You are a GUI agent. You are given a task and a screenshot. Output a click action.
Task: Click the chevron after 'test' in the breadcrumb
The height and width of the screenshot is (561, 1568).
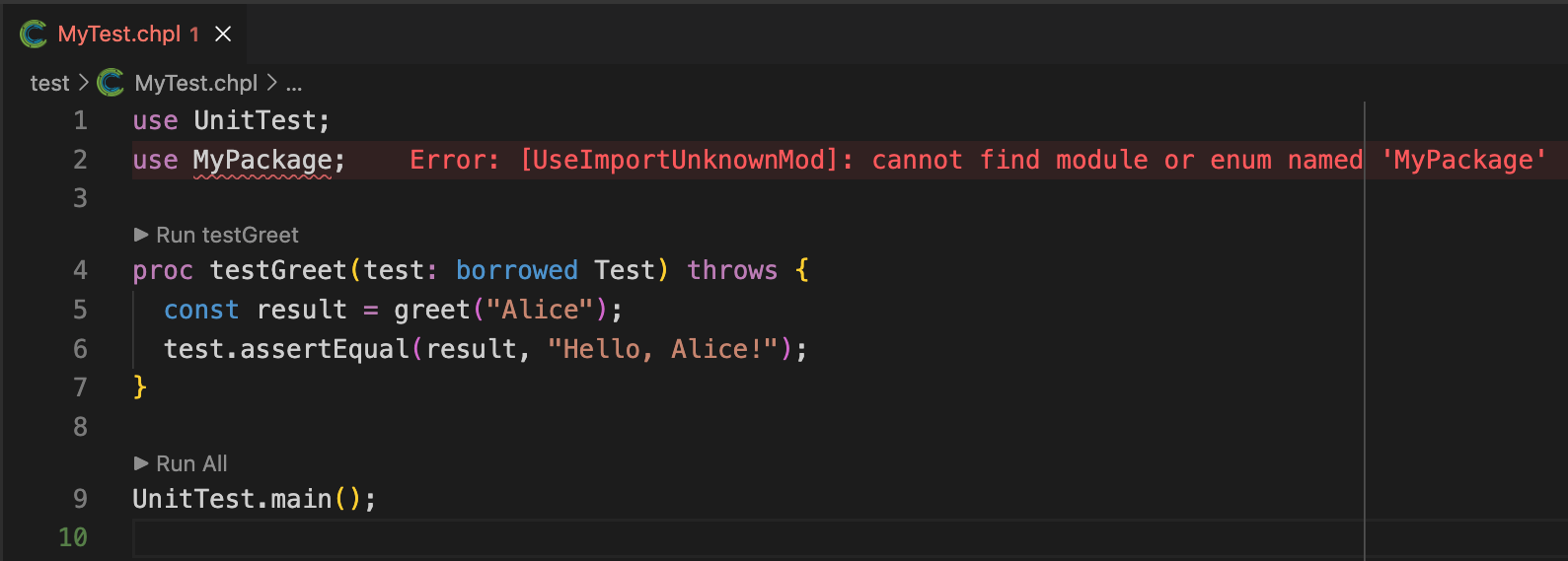point(83,83)
